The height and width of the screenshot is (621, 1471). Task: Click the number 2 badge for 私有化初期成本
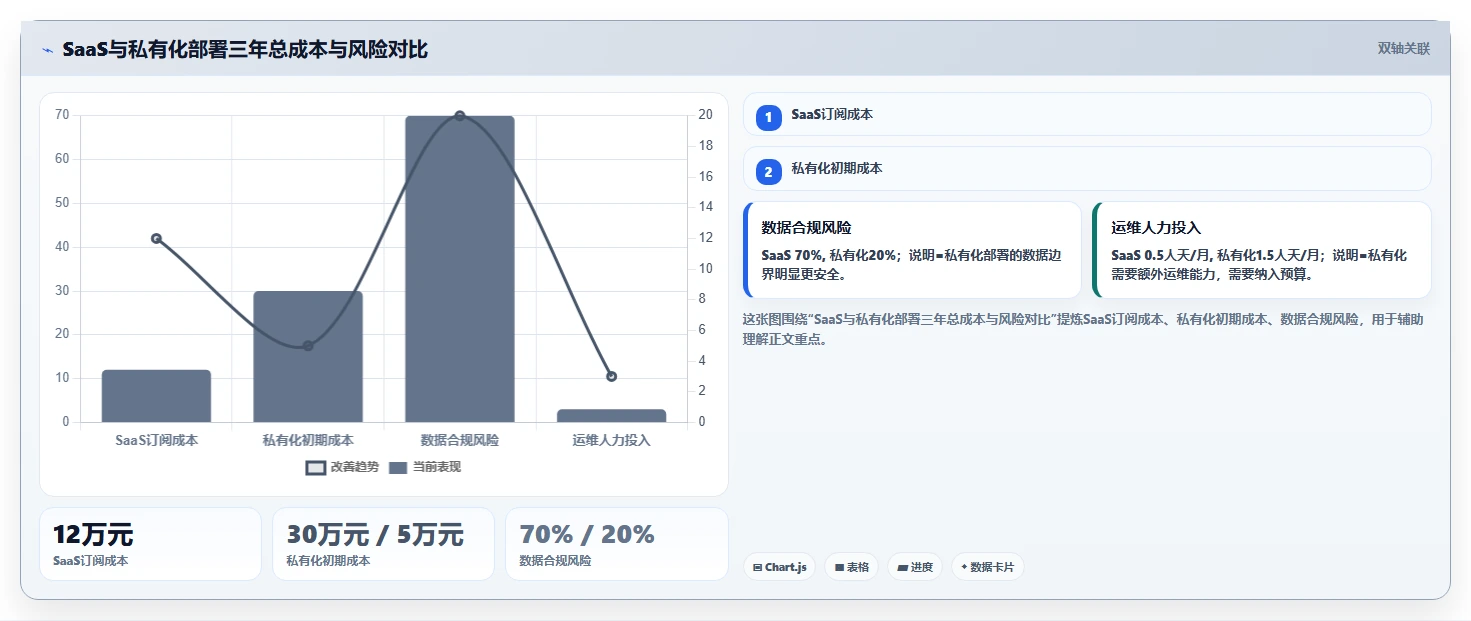pyautogui.click(x=768, y=172)
